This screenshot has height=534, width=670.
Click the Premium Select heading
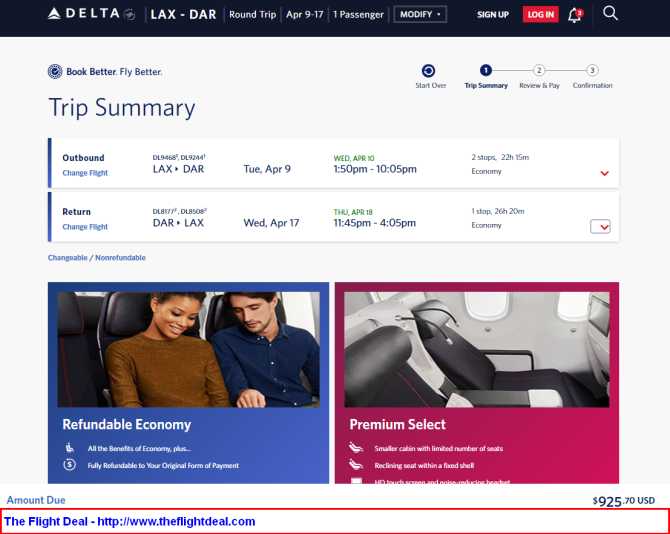(397, 424)
